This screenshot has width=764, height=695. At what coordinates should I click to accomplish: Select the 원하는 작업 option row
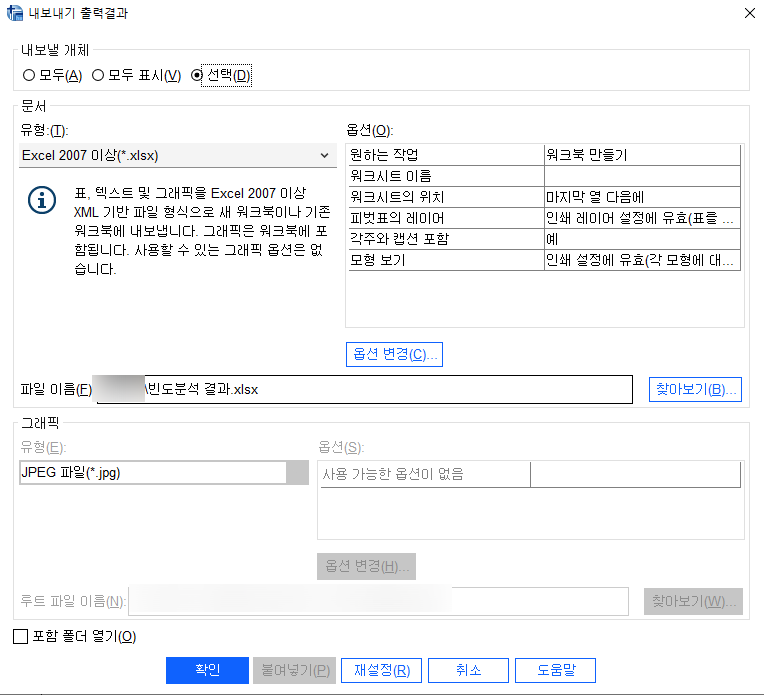[545, 155]
